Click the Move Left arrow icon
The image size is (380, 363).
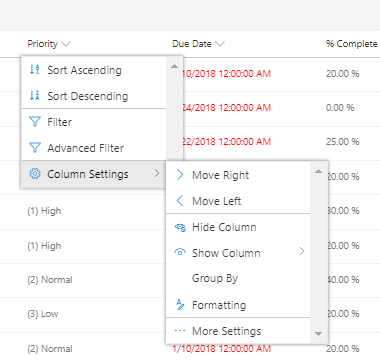[180, 201]
